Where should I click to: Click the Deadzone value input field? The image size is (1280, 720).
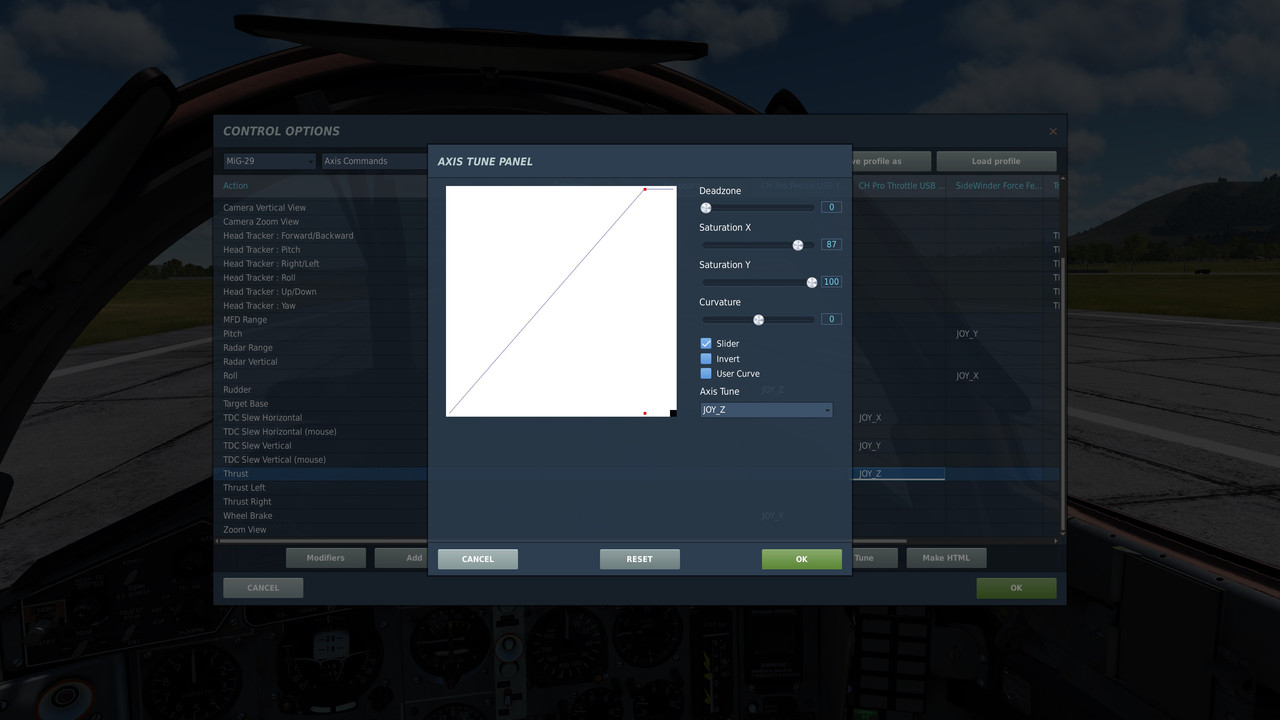click(x=831, y=206)
